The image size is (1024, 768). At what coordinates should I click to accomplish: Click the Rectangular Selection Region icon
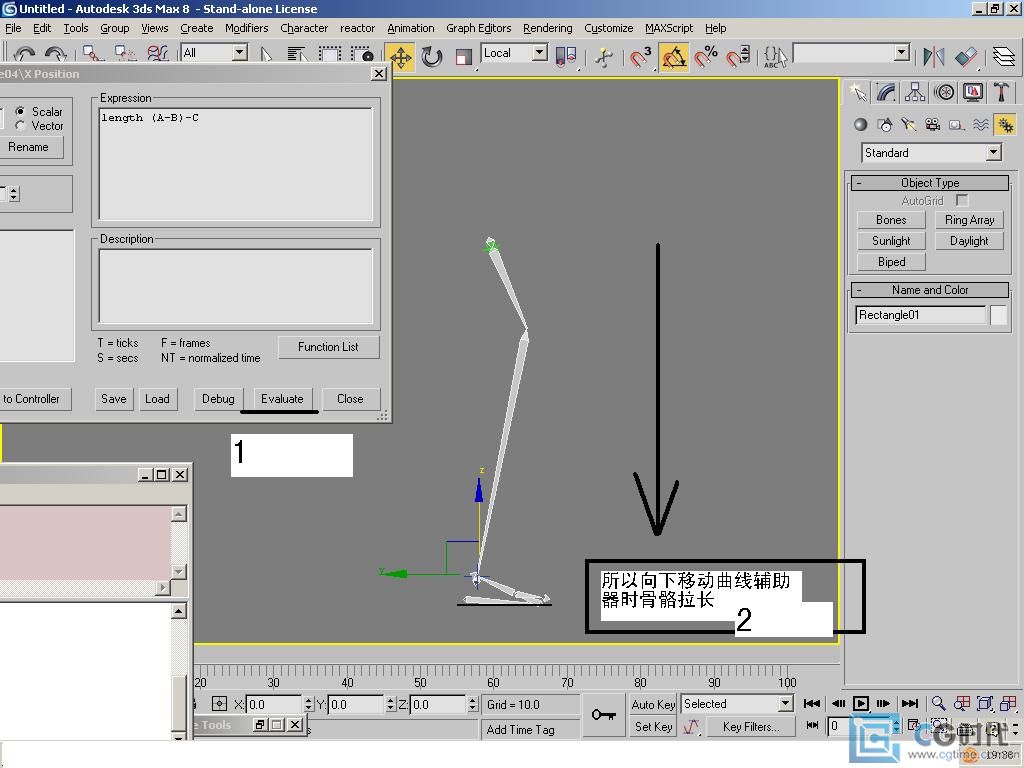[x=330, y=55]
